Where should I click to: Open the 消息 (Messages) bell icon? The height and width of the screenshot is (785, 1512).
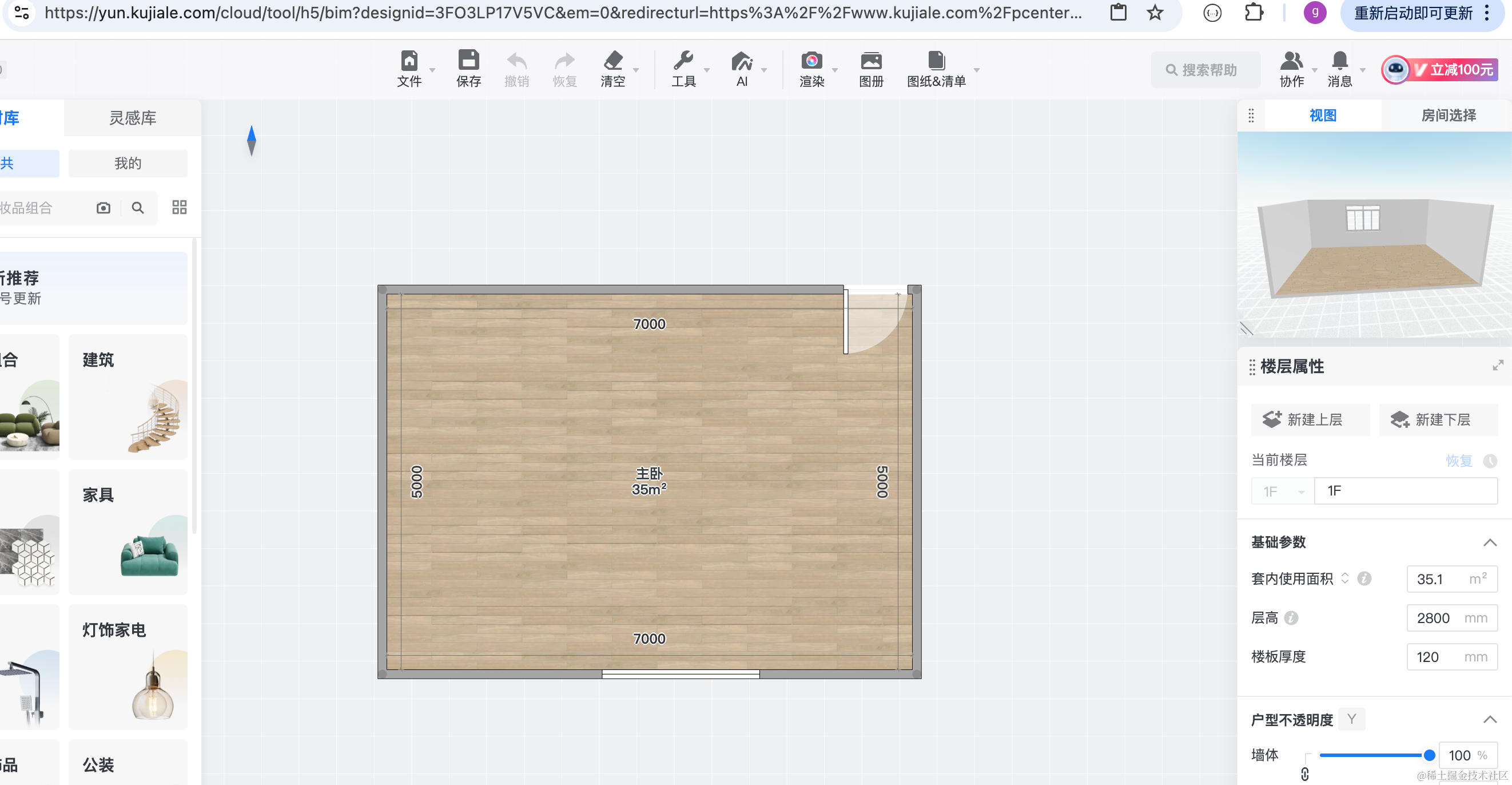(1339, 61)
